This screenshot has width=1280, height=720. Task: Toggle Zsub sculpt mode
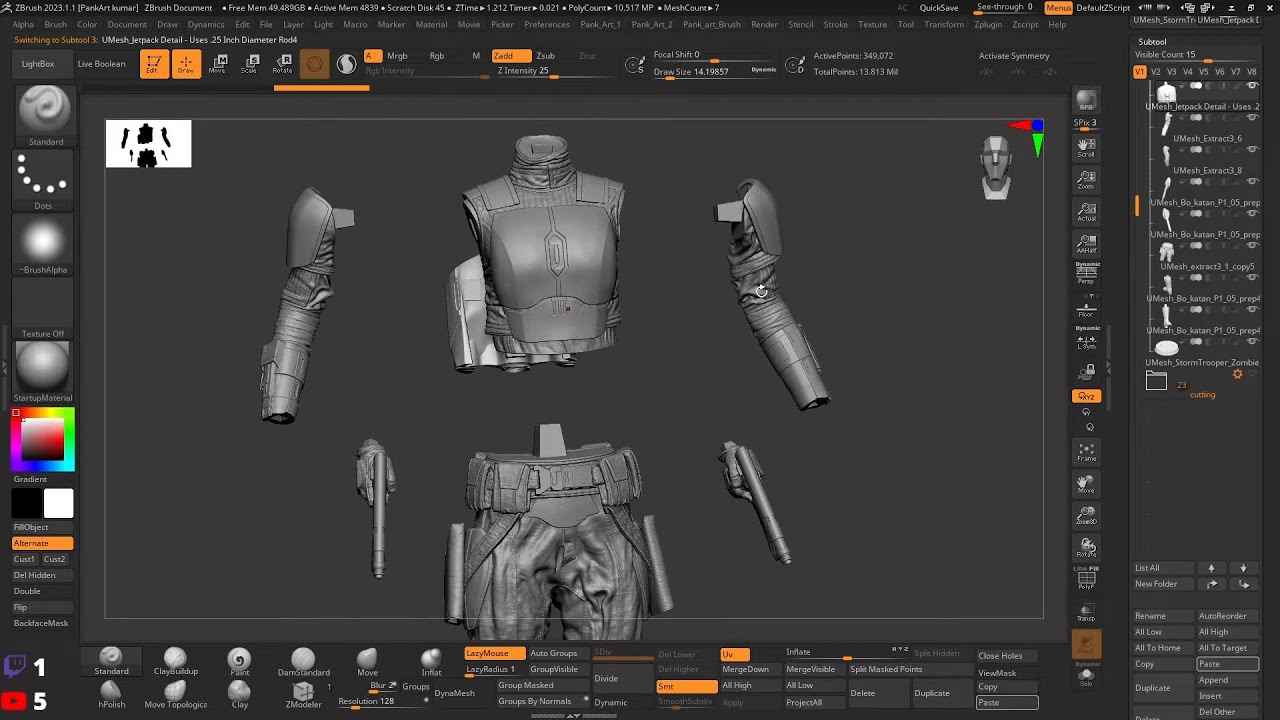pyautogui.click(x=545, y=56)
